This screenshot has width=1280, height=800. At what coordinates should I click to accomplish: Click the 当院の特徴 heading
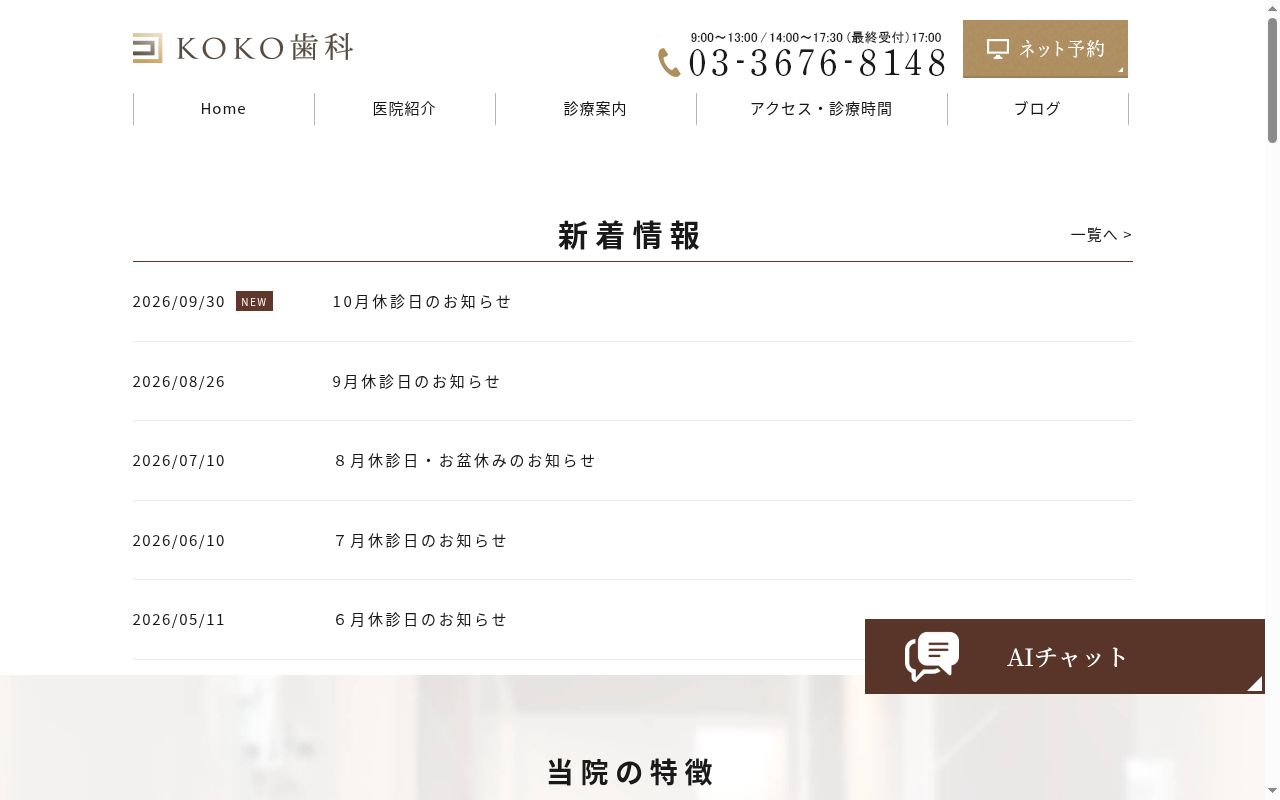(630, 772)
